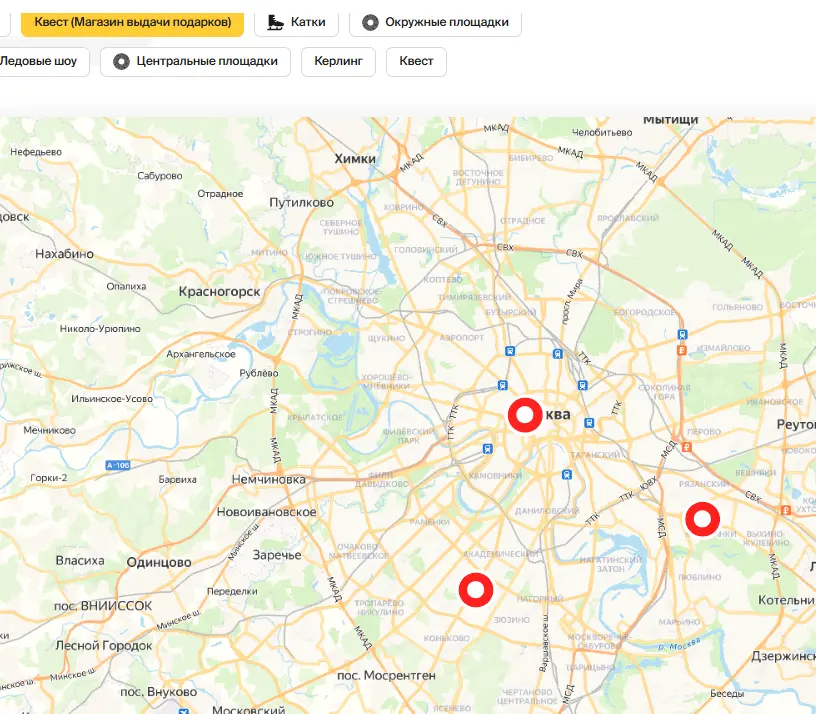This screenshot has height=714, width=816.
Task: Click the Заречье label on map
Action: coord(277,555)
